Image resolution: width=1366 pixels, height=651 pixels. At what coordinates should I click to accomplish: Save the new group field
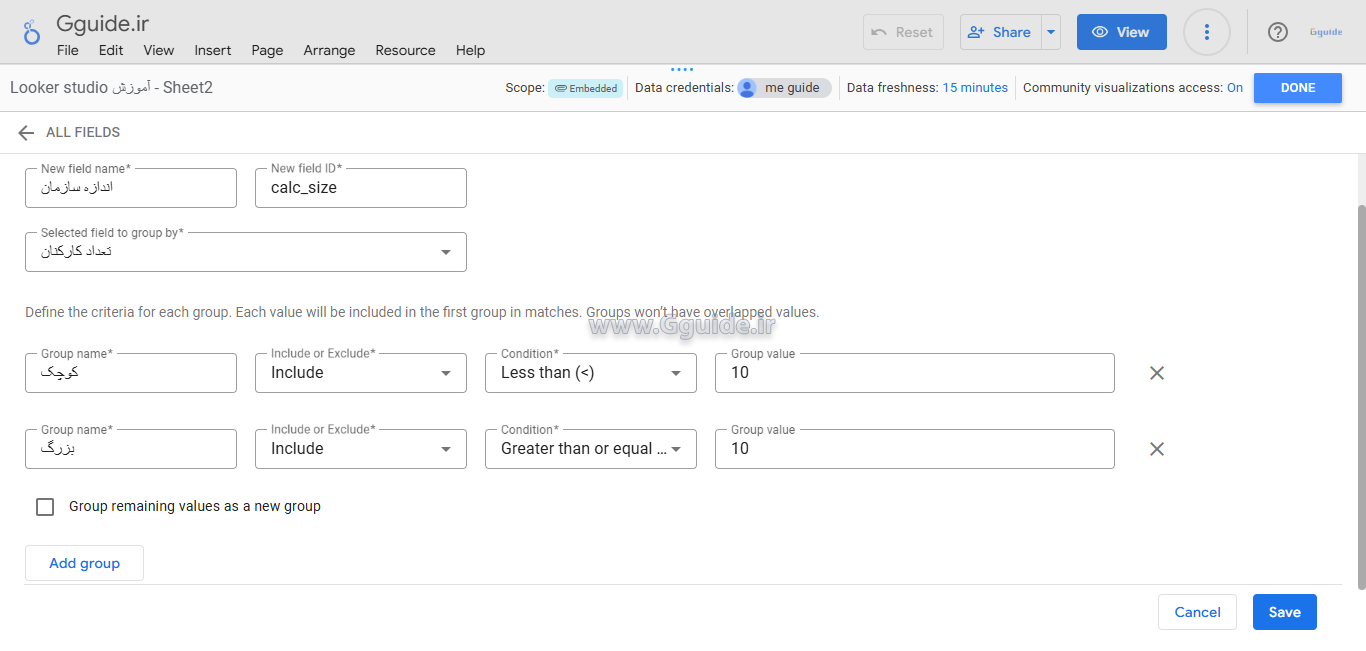[x=1284, y=612]
